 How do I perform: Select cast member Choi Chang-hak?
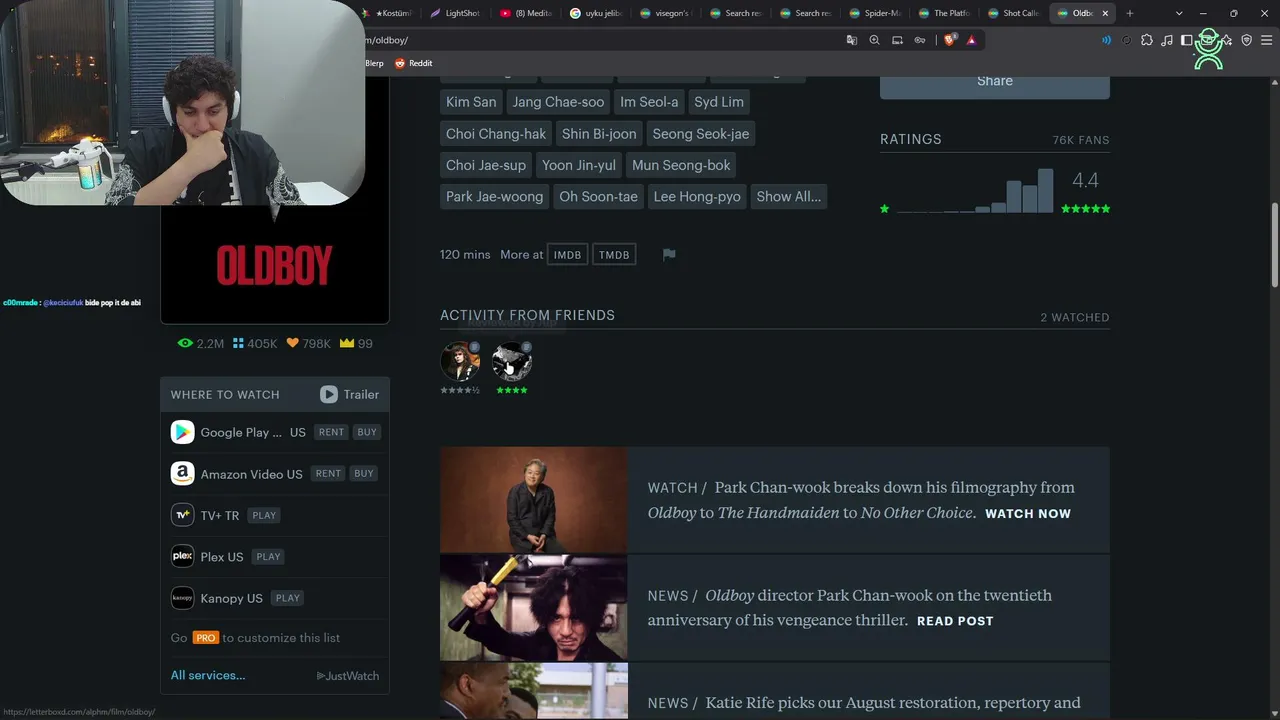coord(496,134)
